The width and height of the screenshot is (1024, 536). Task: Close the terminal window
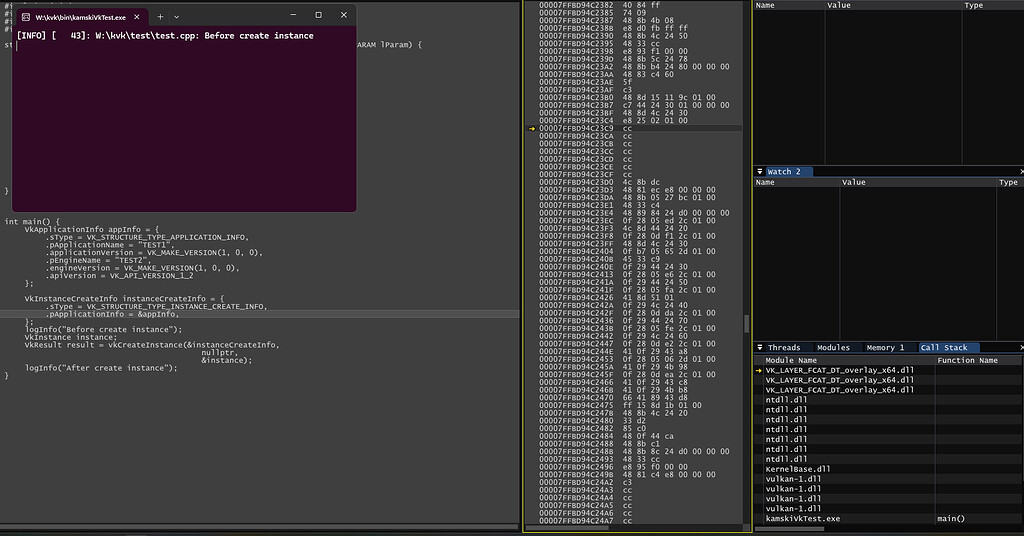coord(344,15)
